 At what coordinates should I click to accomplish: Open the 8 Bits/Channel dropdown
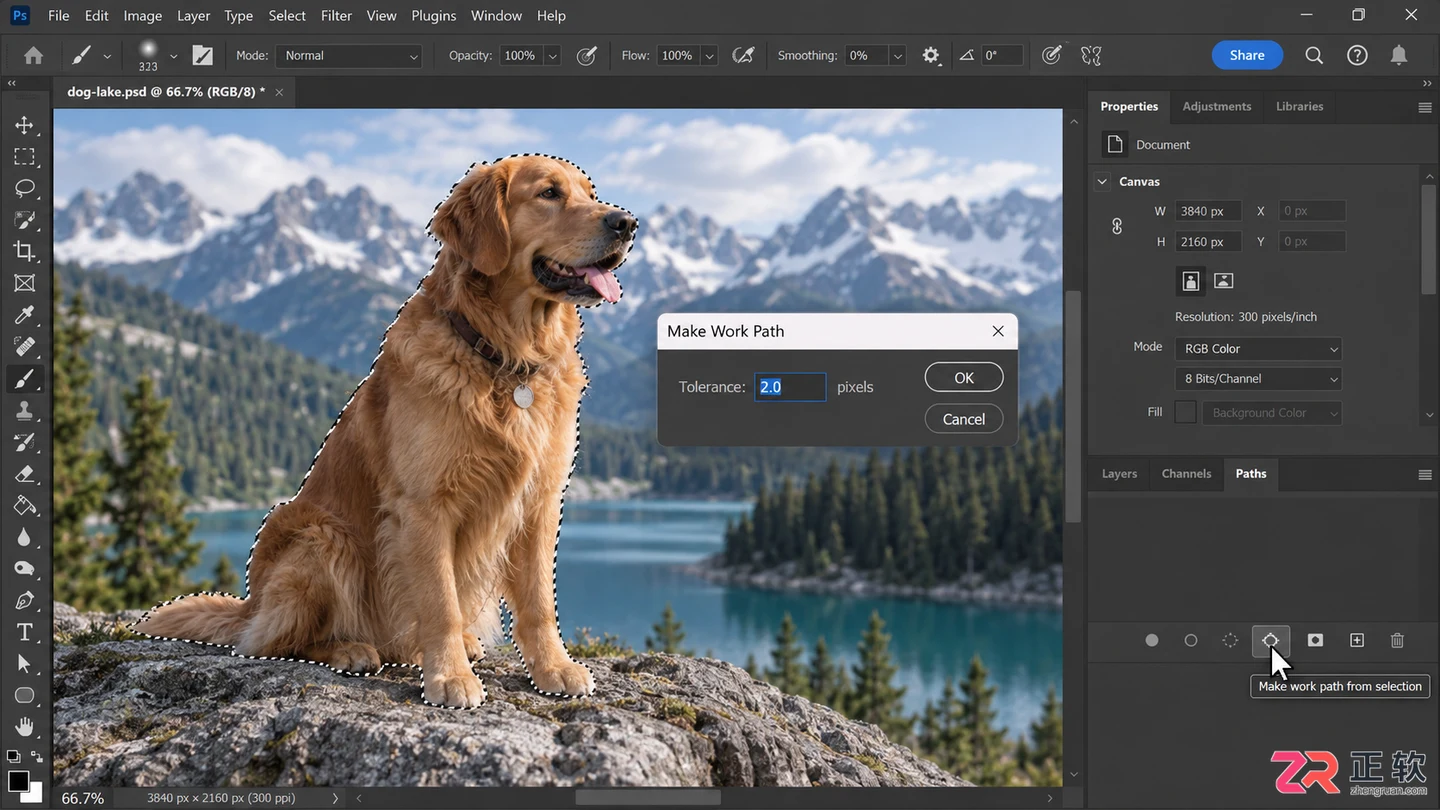pyautogui.click(x=1258, y=379)
